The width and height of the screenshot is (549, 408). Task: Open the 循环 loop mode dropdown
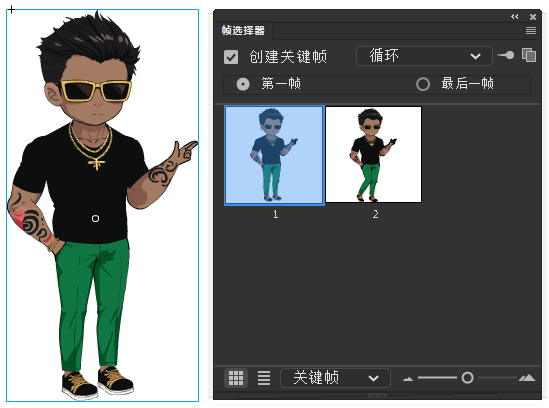click(424, 56)
